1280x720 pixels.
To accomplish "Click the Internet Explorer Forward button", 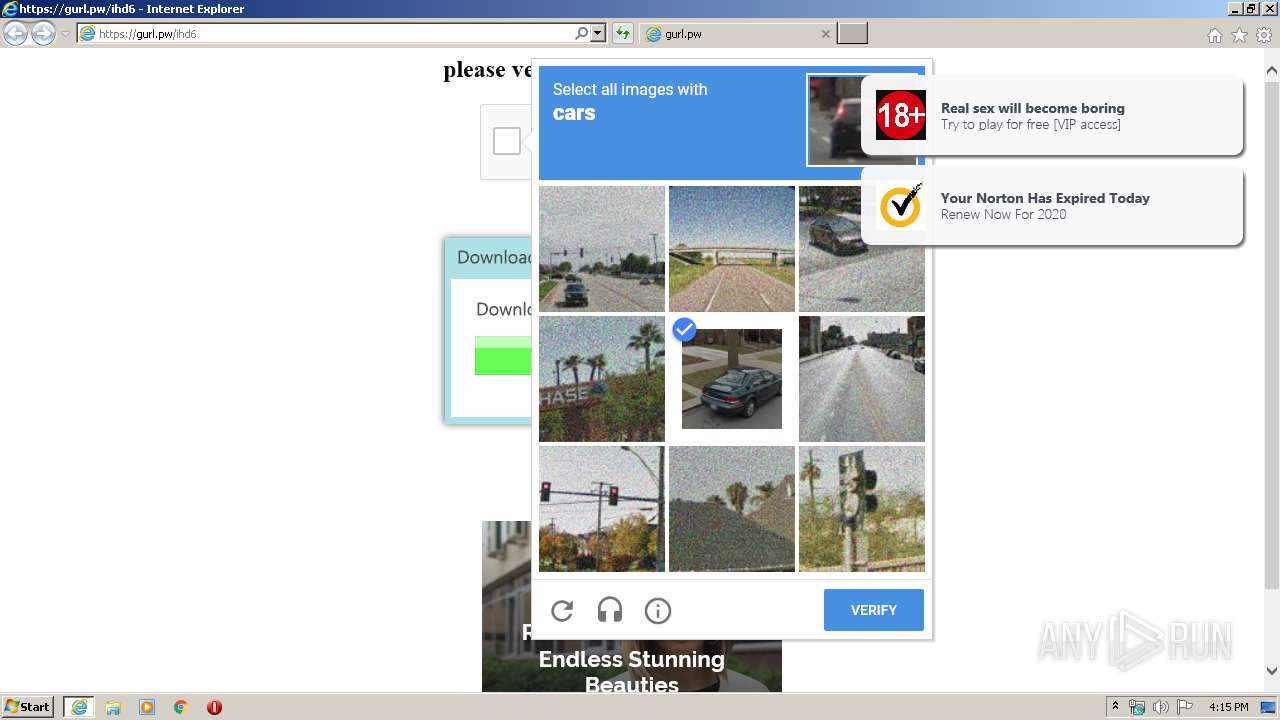I will pyautogui.click(x=43, y=34).
